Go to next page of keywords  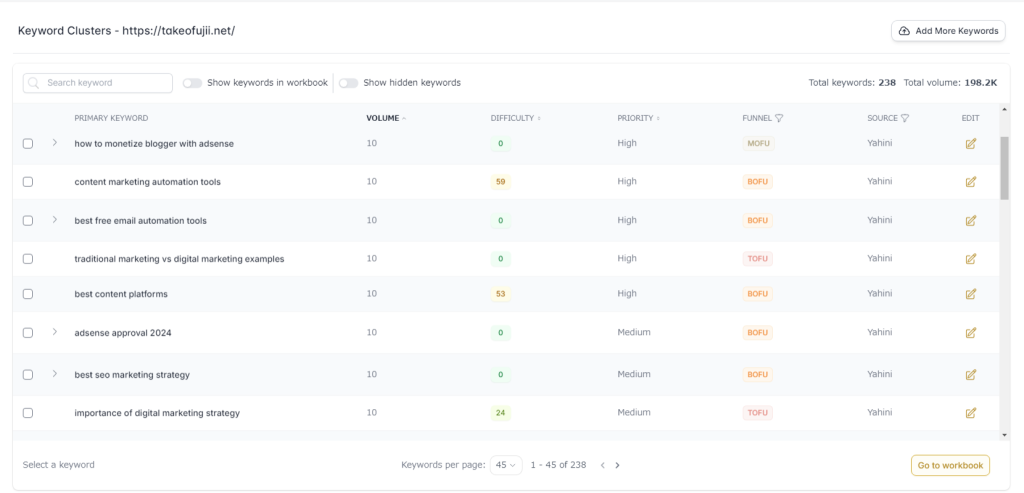click(x=617, y=466)
